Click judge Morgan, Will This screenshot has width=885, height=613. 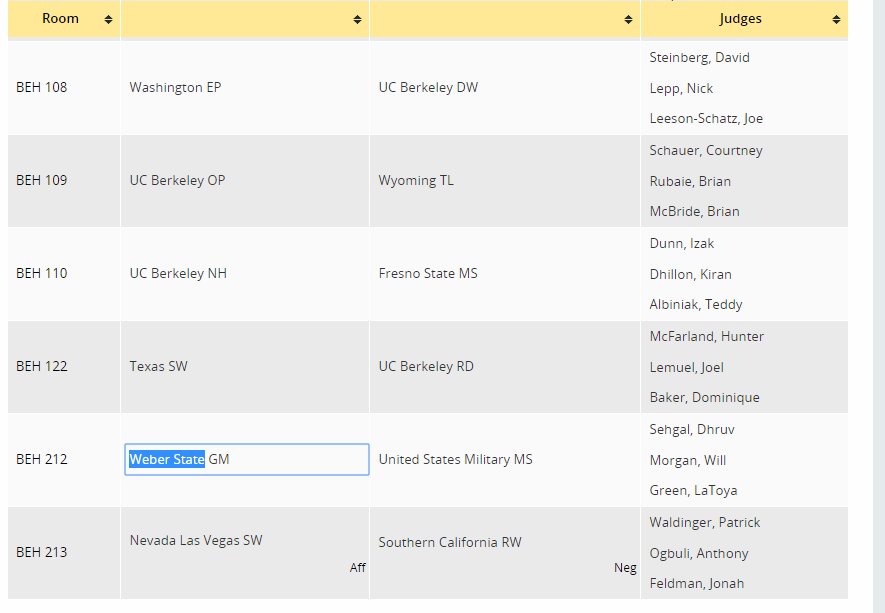point(687,461)
